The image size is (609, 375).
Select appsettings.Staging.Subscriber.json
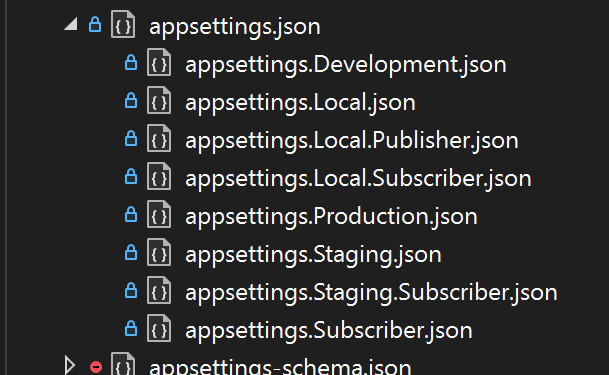(x=371, y=292)
